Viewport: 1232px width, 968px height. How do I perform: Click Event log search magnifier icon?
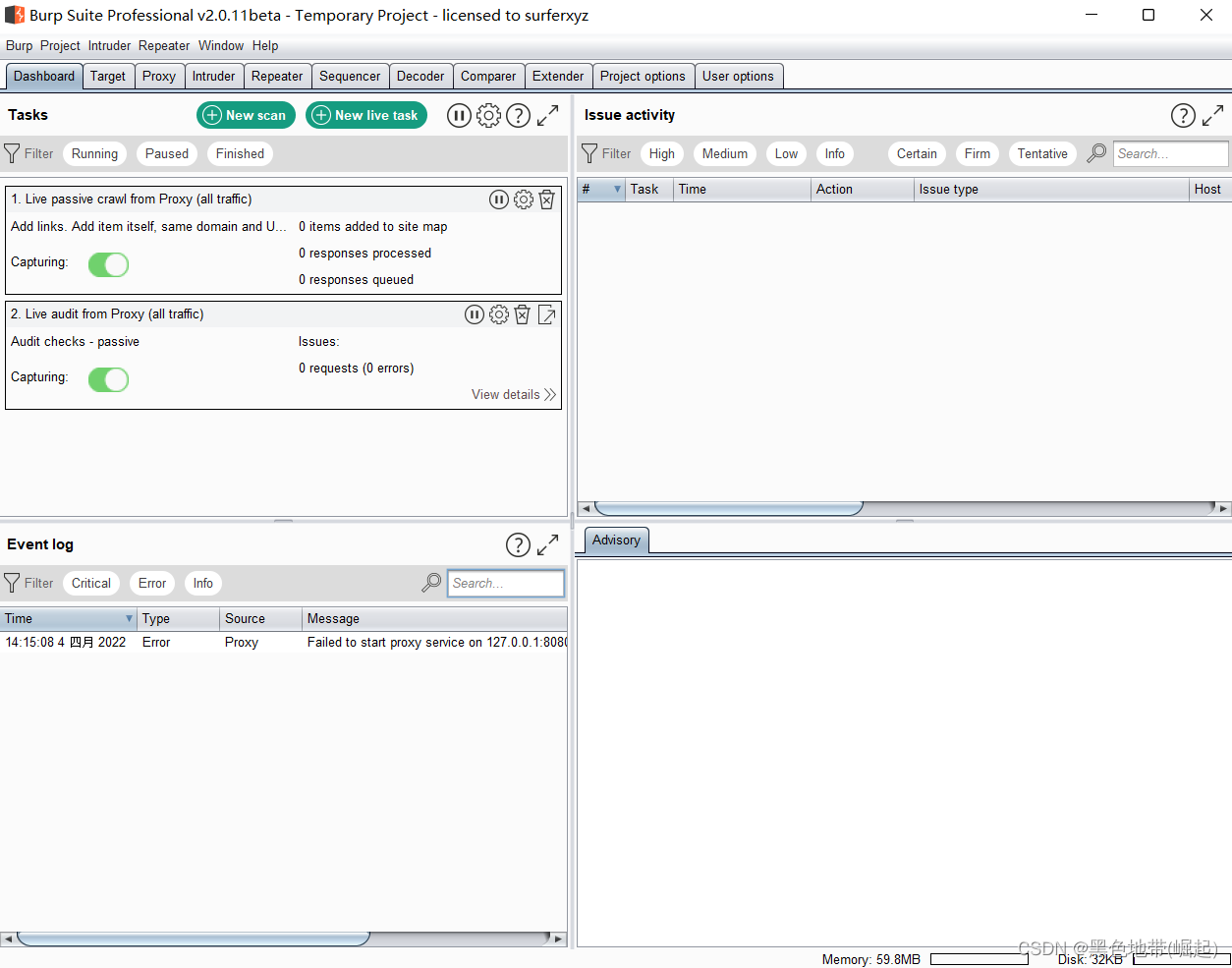[431, 583]
